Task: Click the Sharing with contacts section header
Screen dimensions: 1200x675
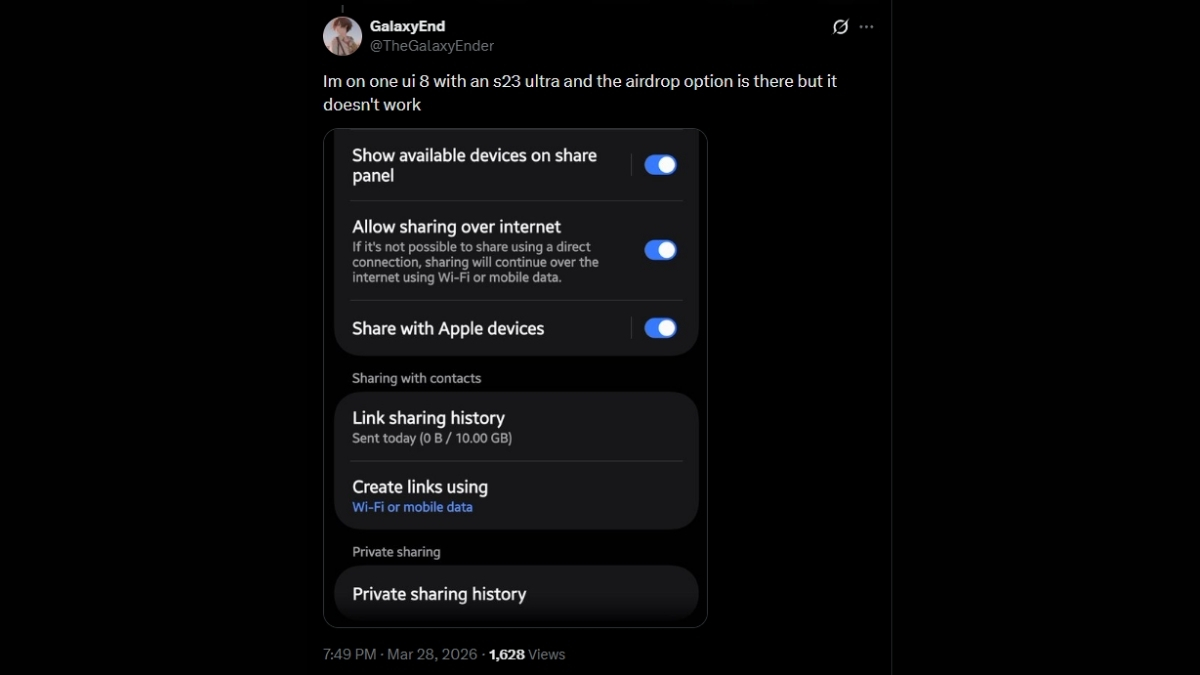Action: click(x=416, y=378)
